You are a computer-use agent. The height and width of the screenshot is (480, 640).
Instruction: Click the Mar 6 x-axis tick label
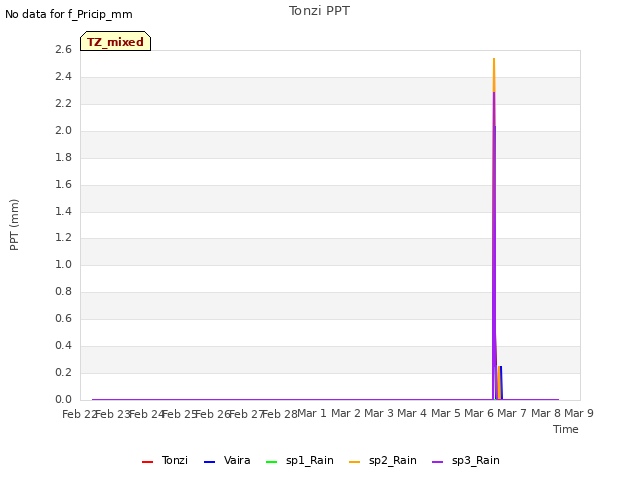point(478,413)
